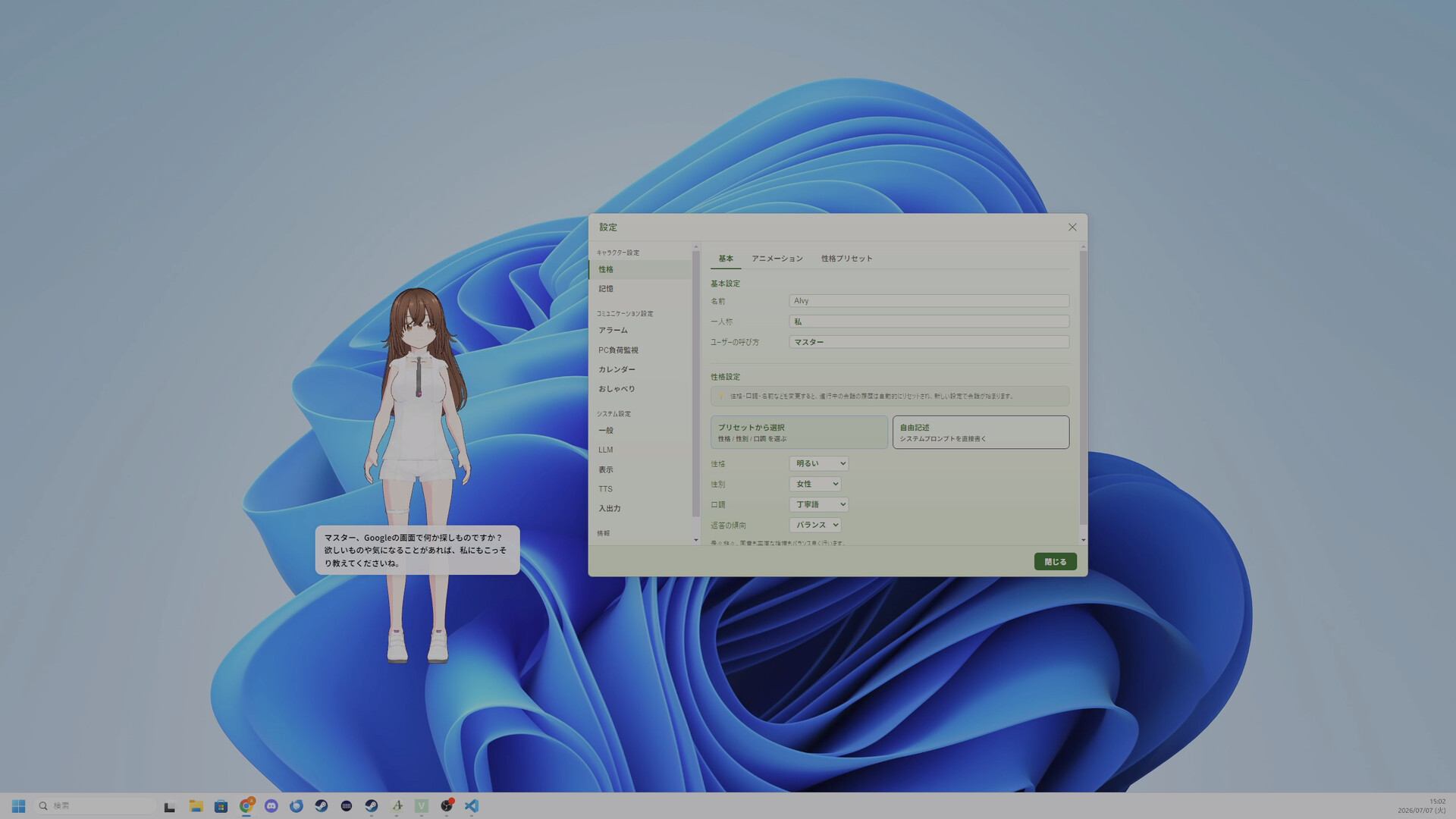Switch to the 基本 tab
The height and width of the screenshot is (819, 1456).
coord(726,259)
